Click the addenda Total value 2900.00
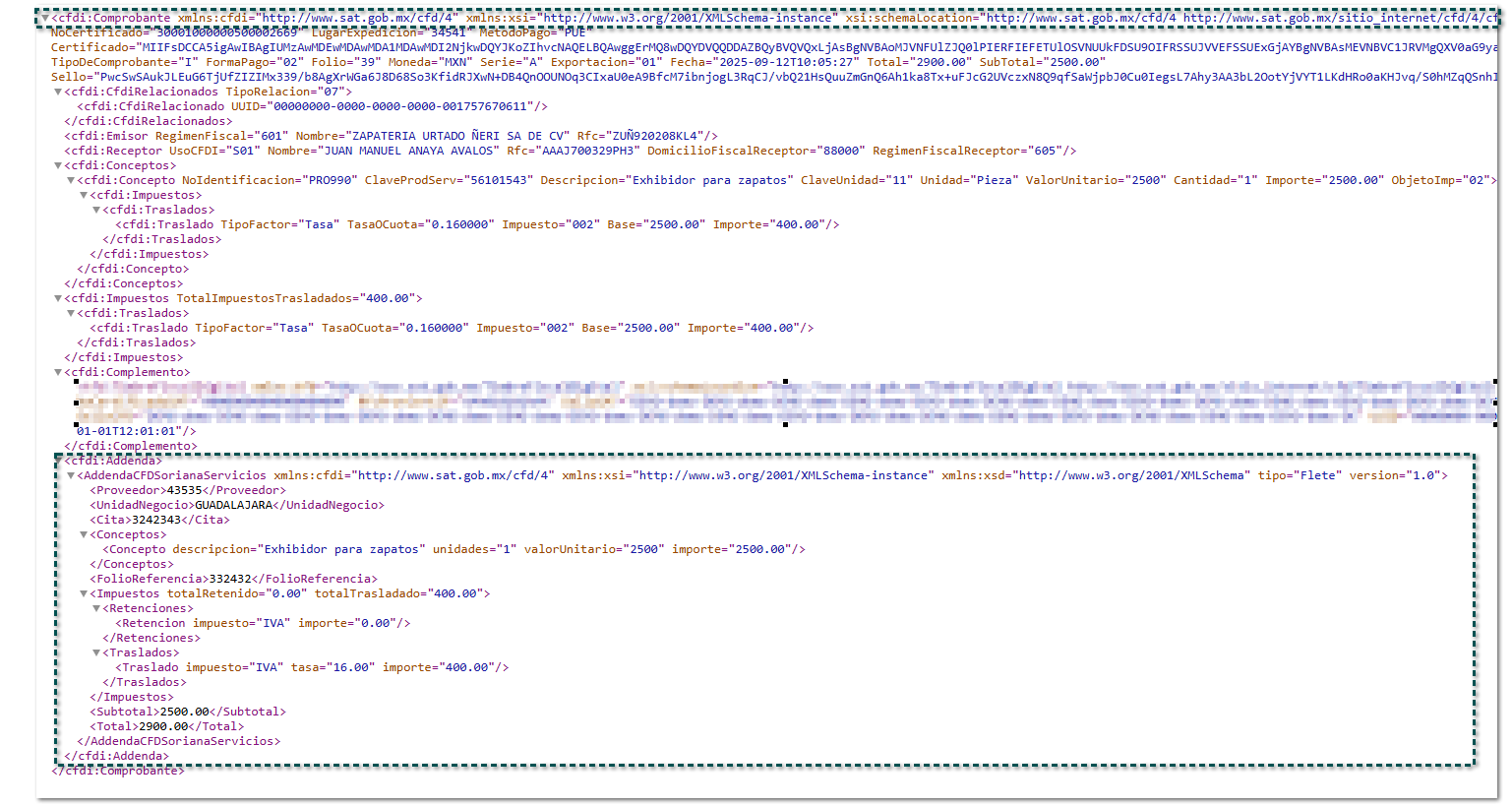This screenshot has height=807, width=1512. (x=162, y=726)
